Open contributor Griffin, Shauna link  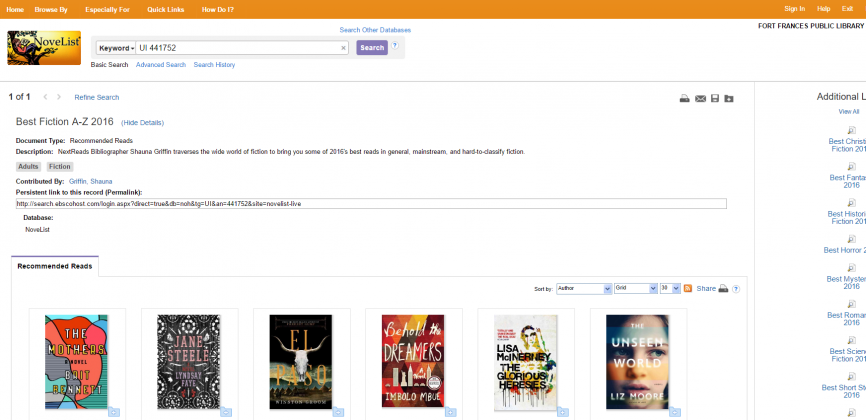(x=91, y=181)
